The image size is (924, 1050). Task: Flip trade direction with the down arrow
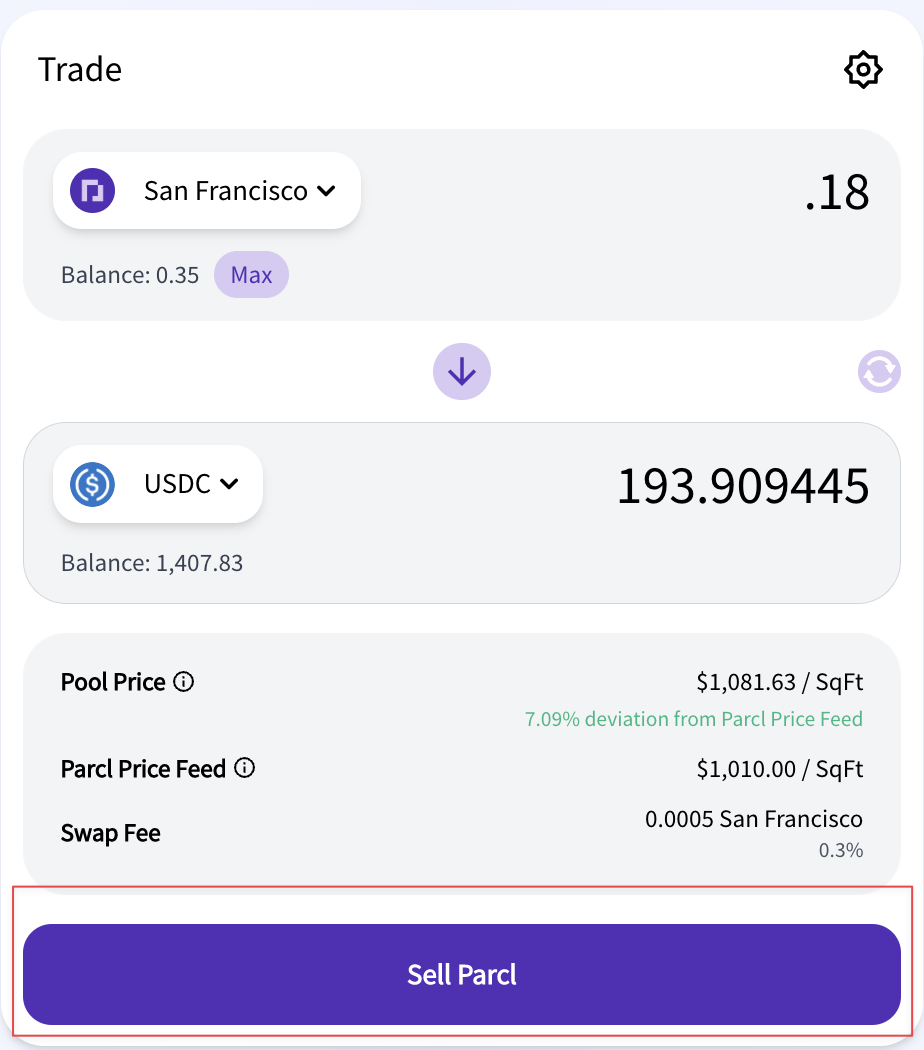click(x=462, y=372)
